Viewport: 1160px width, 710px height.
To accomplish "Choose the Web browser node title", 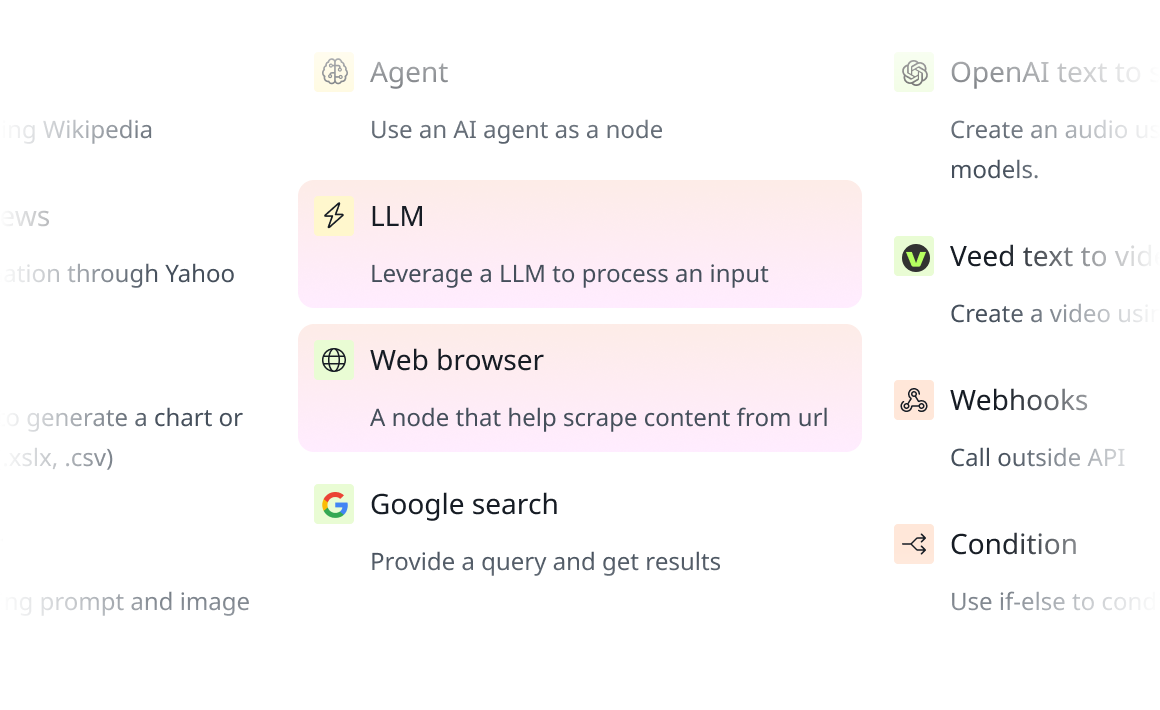I will [x=456, y=360].
